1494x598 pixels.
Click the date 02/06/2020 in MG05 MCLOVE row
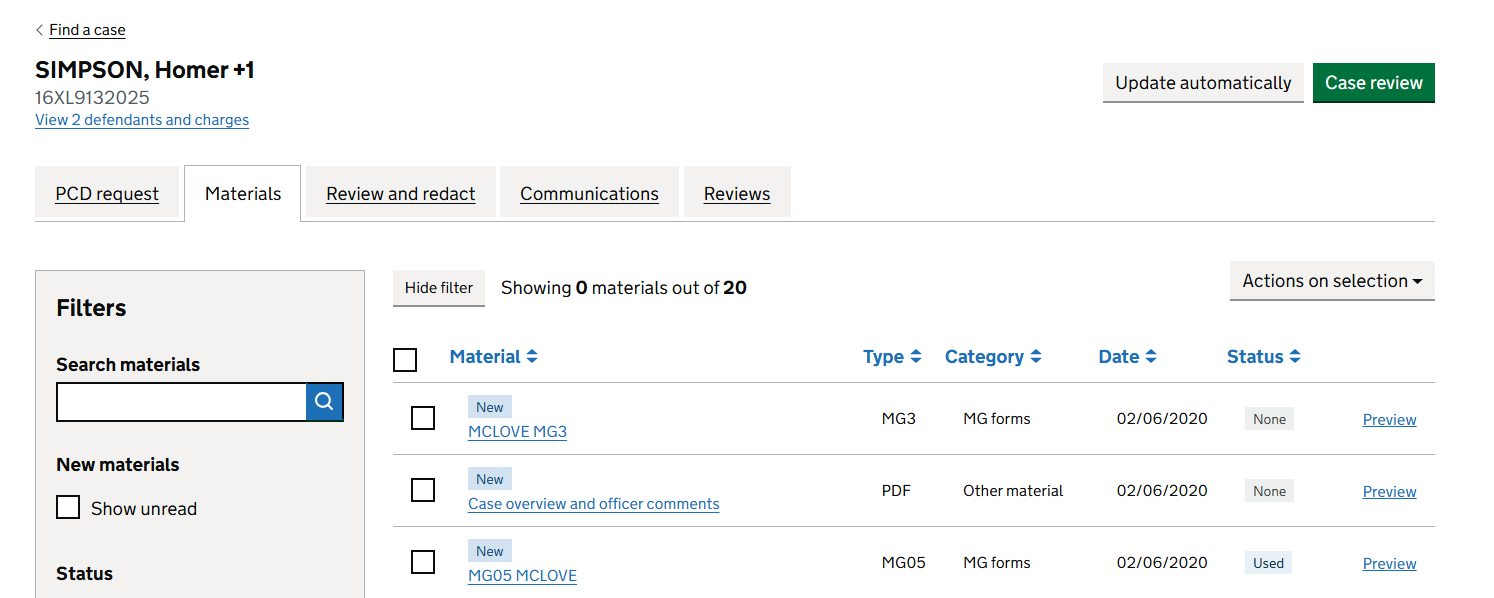(1162, 563)
